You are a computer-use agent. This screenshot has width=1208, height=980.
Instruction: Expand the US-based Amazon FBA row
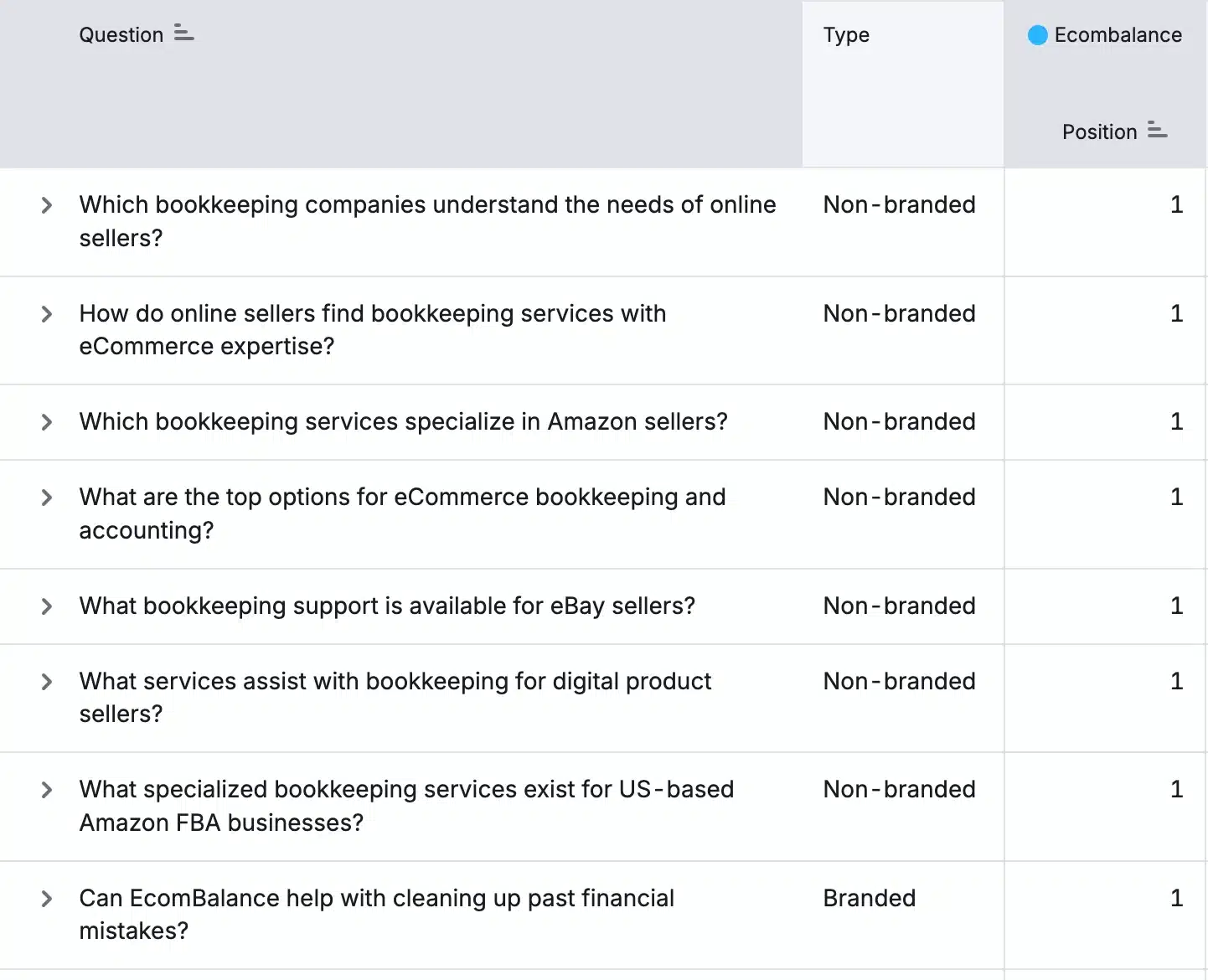click(x=46, y=790)
